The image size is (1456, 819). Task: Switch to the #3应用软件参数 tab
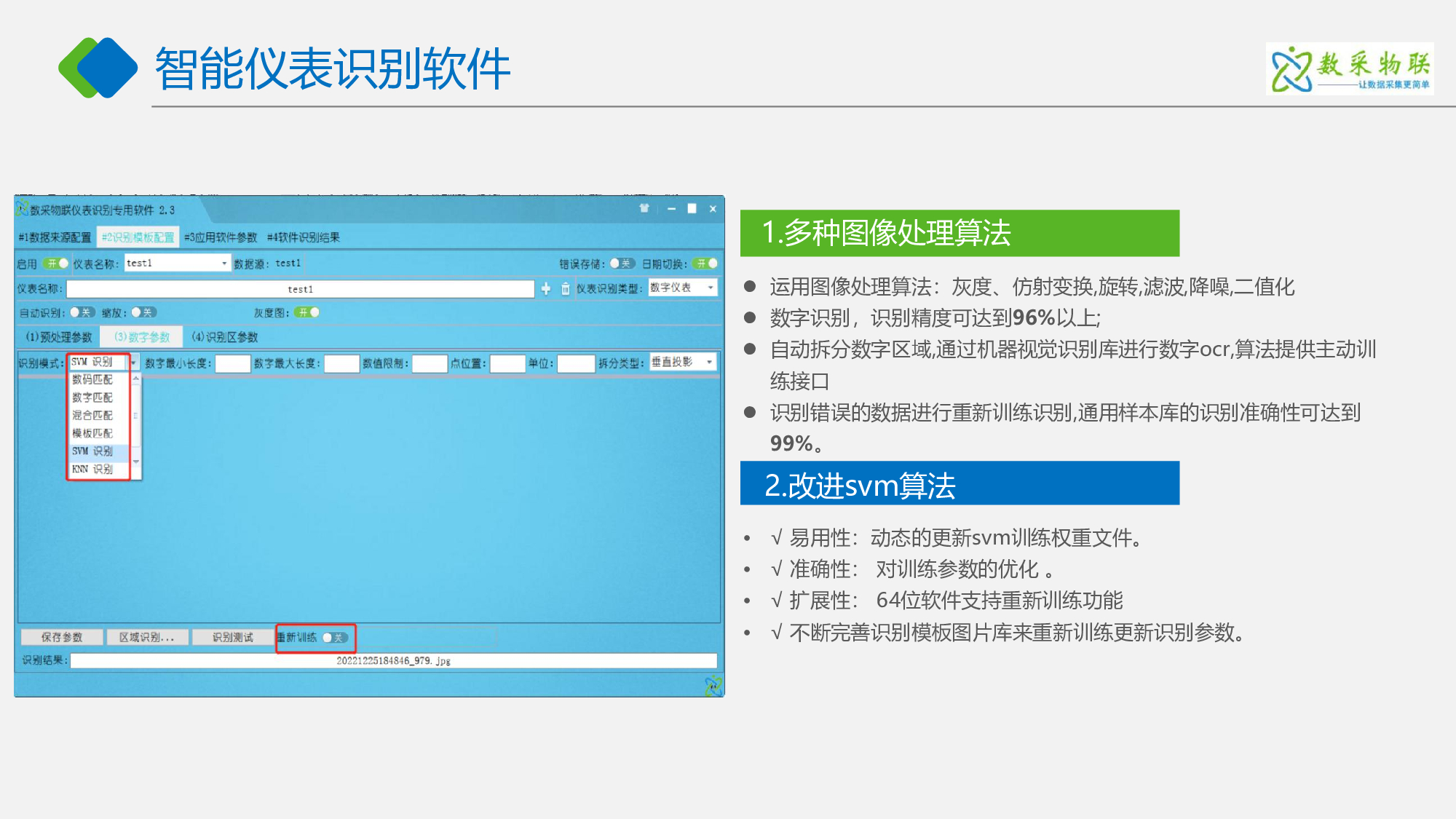pyautogui.click(x=221, y=237)
